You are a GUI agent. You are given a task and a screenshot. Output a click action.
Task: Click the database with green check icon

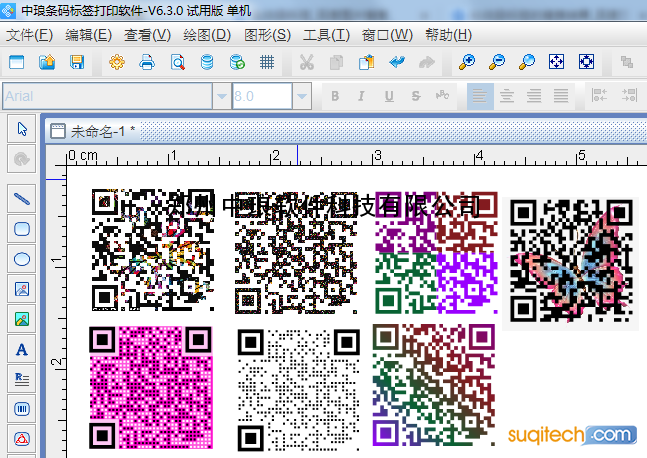click(x=237, y=62)
